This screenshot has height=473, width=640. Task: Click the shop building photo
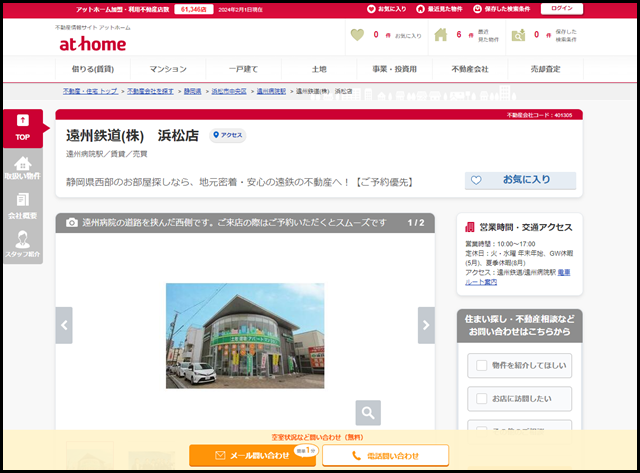(x=245, y=335)
